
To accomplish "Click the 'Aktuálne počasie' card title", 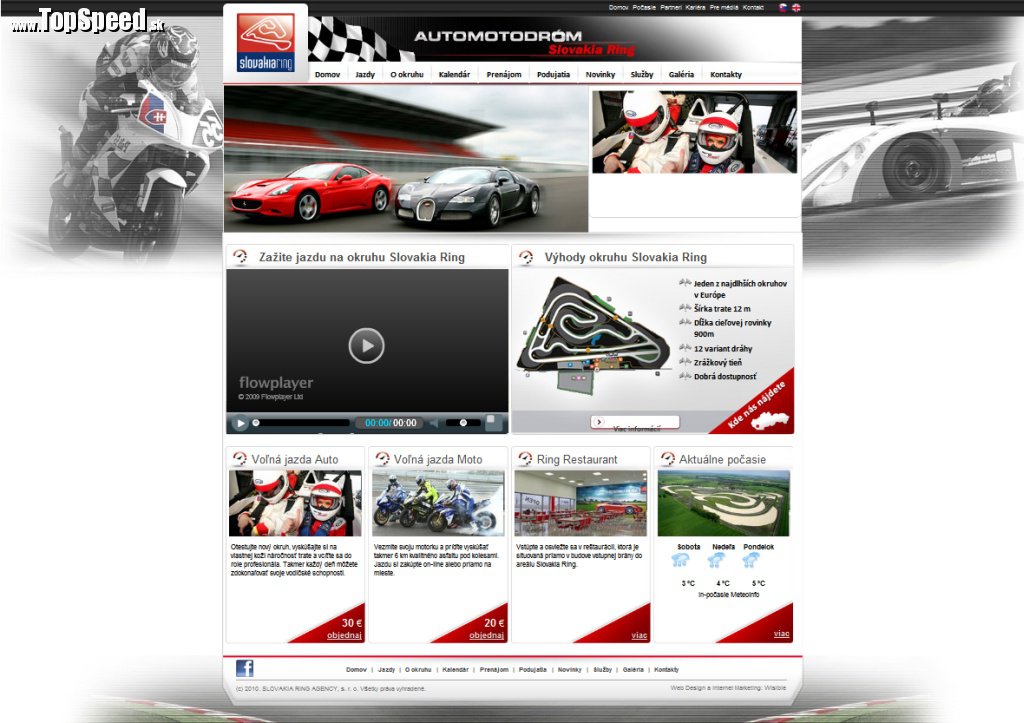I will coord(722,460).
